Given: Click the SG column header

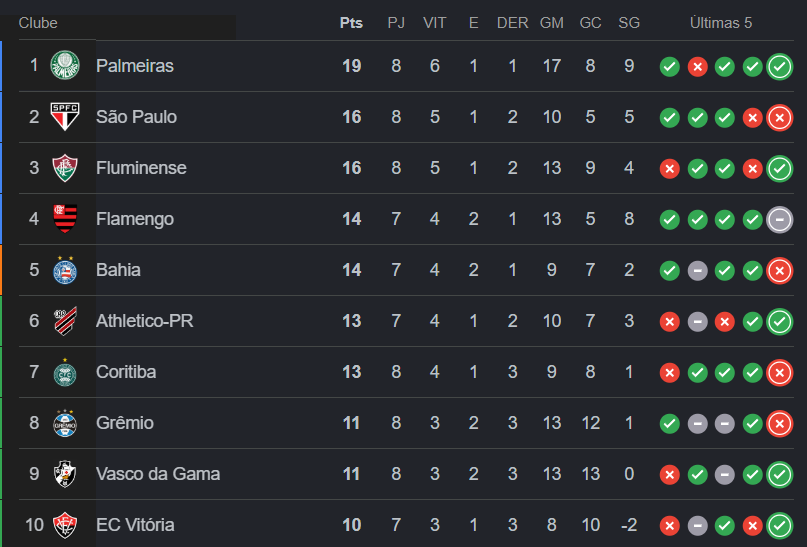Looking at the screenshot, I should point(629,23).
